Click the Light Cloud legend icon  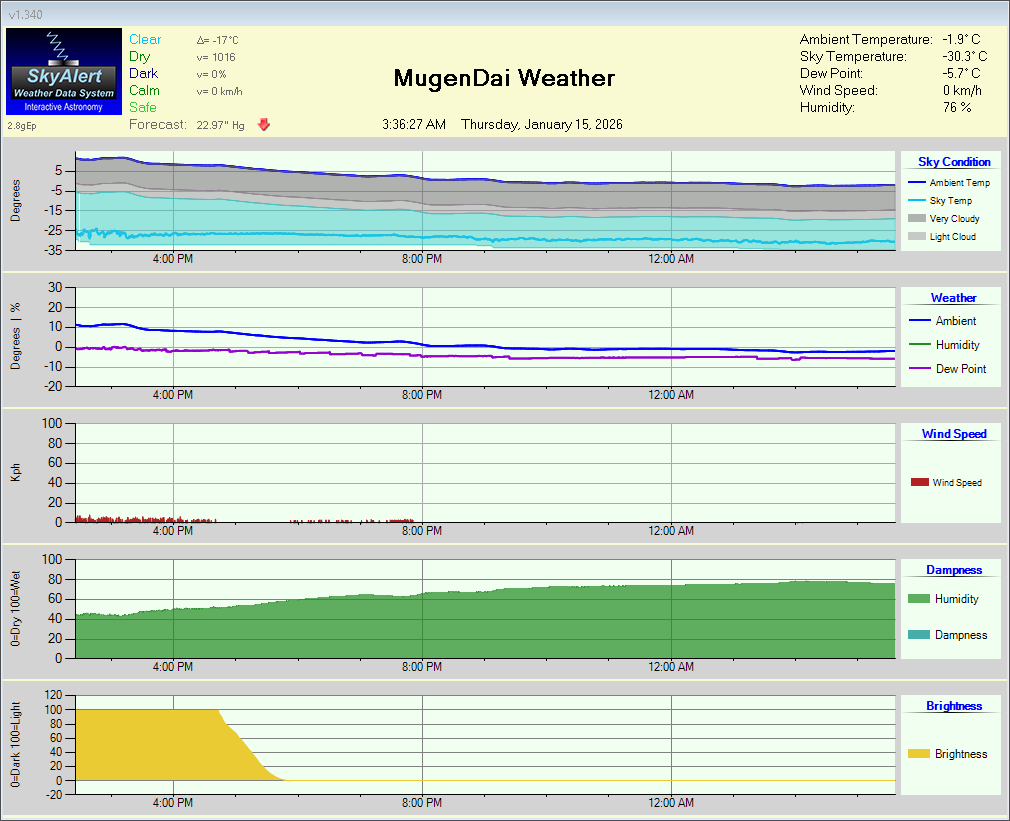pyautogui.click(x=917, y=237)
